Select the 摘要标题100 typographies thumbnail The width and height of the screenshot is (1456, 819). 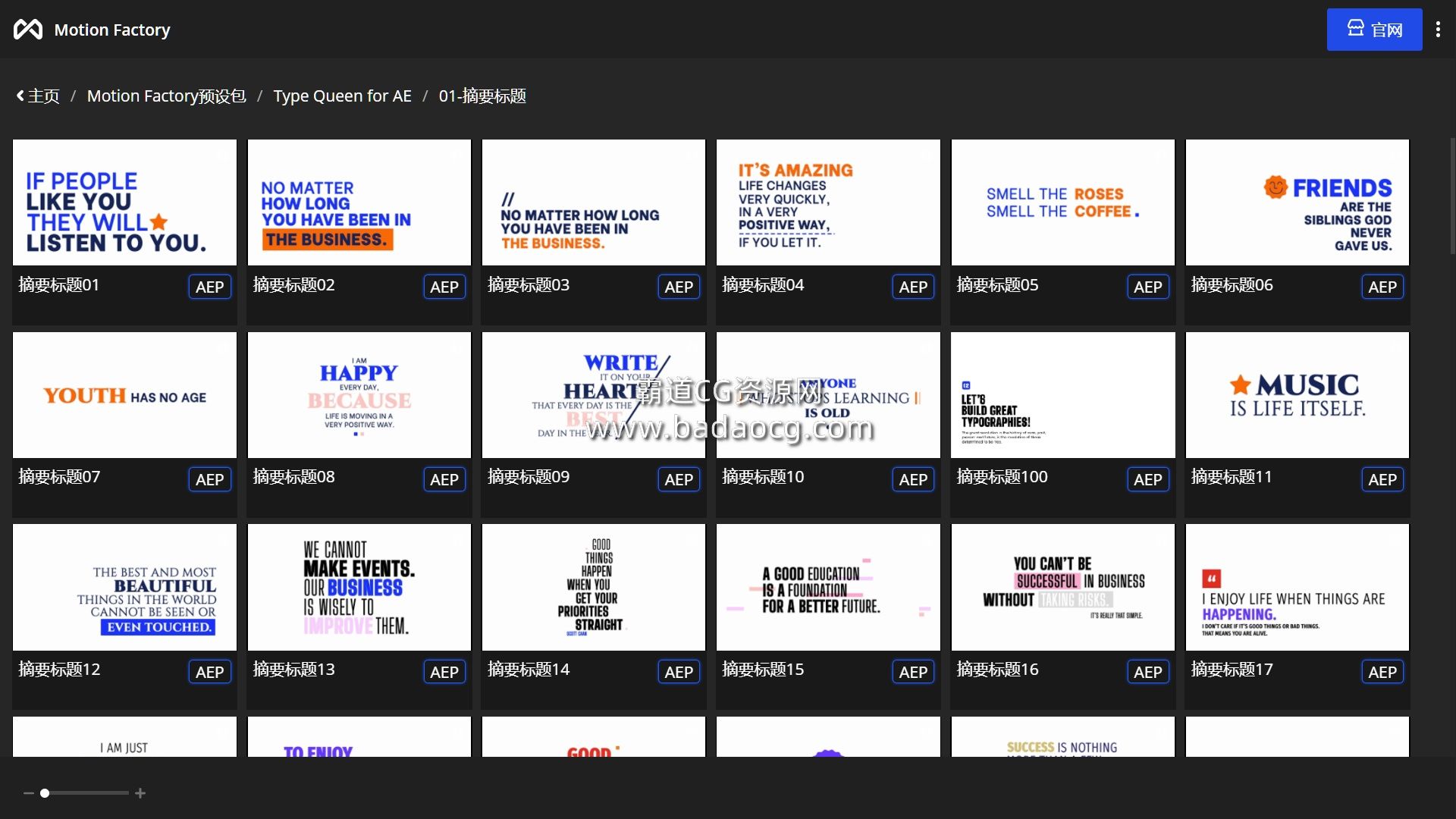click(x=1062, y=395)
